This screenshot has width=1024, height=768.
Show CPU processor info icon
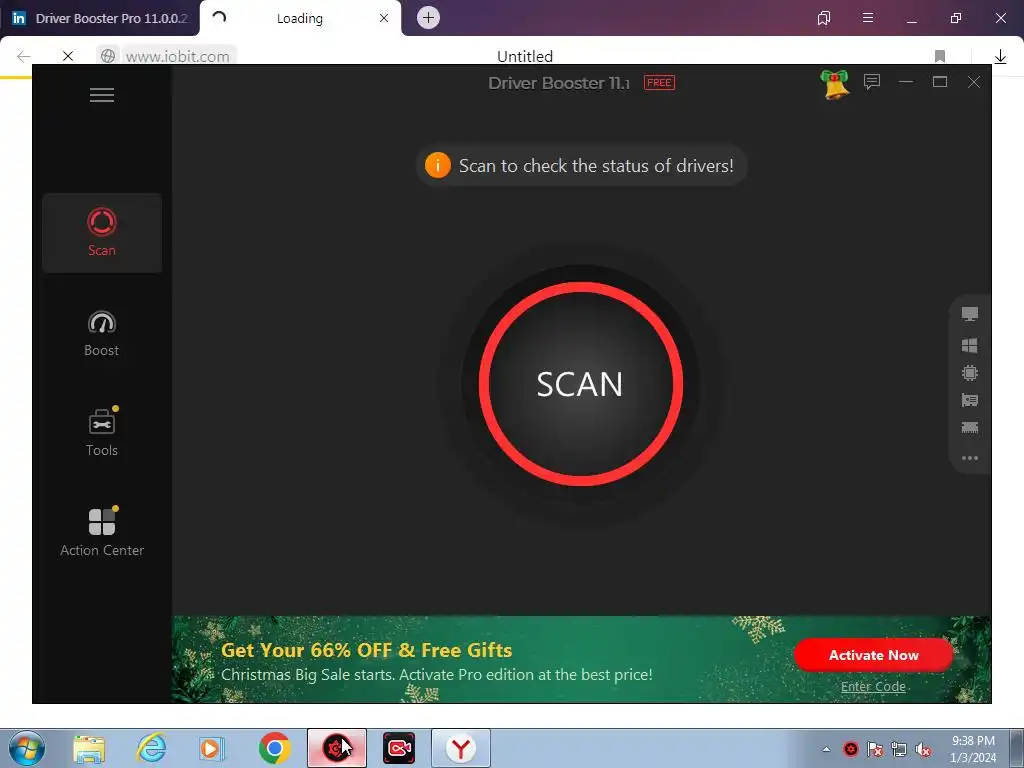pos(970,373)
